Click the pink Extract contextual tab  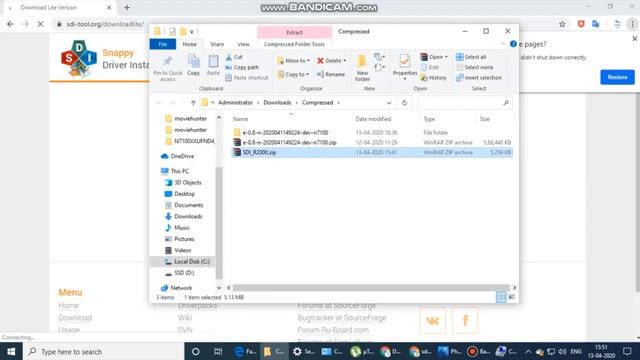pyautogui.click(x=294, y=32)
